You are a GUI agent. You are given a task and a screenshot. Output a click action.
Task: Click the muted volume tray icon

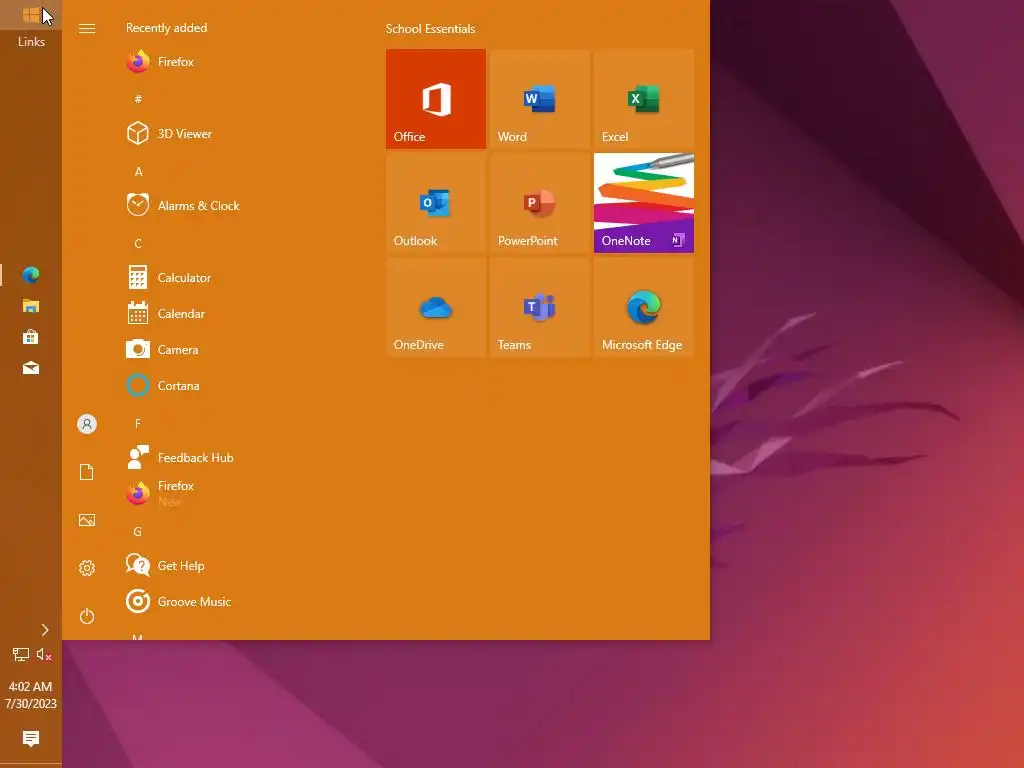pos(44,654)
